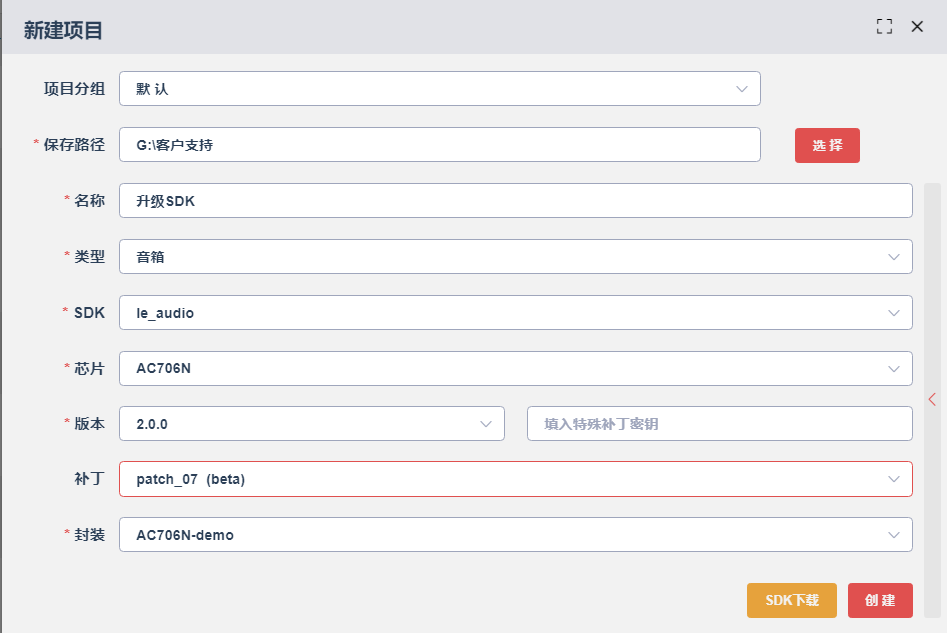The height and width of the screenshot is (633, 947).
Task: Click the SDK下载 button
Action: [x=792, y=600]
